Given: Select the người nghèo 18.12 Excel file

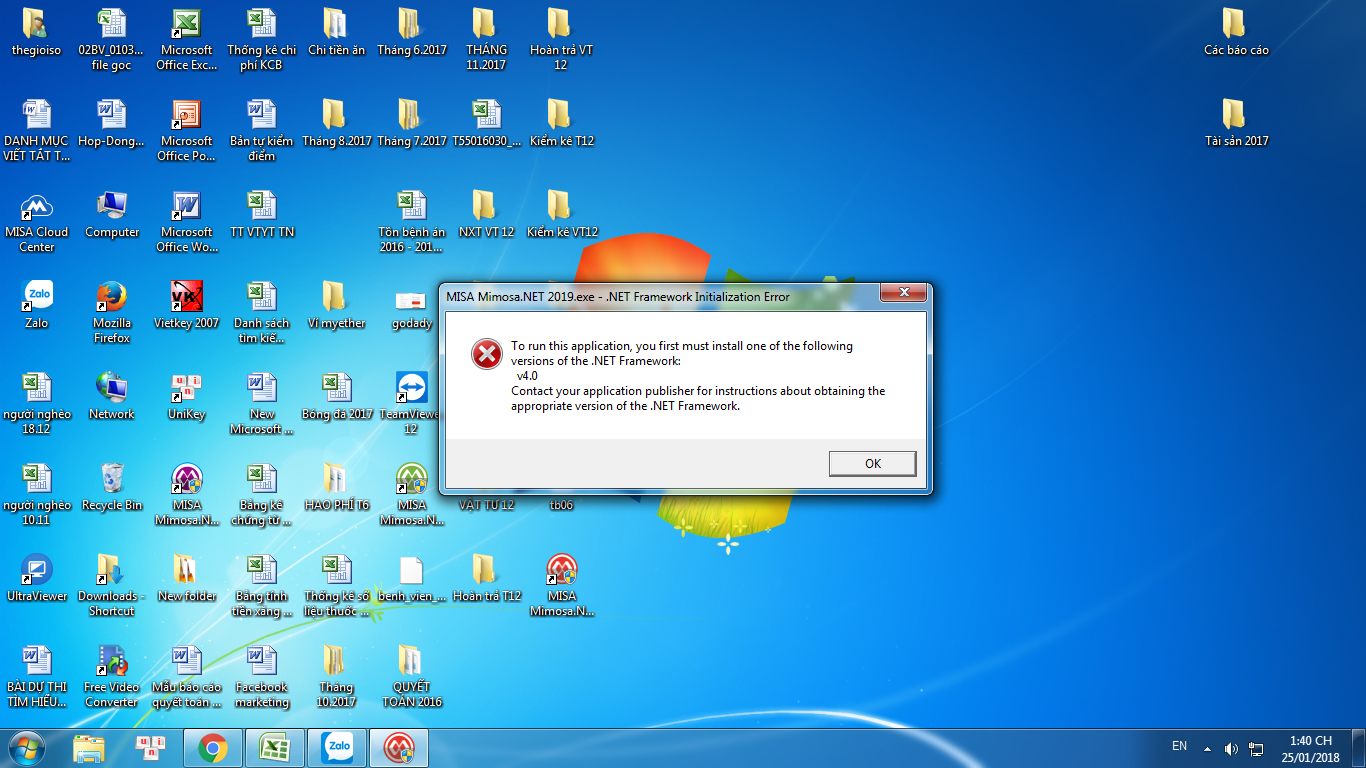Looking at the screenshot, I should (x=37, y=404).
